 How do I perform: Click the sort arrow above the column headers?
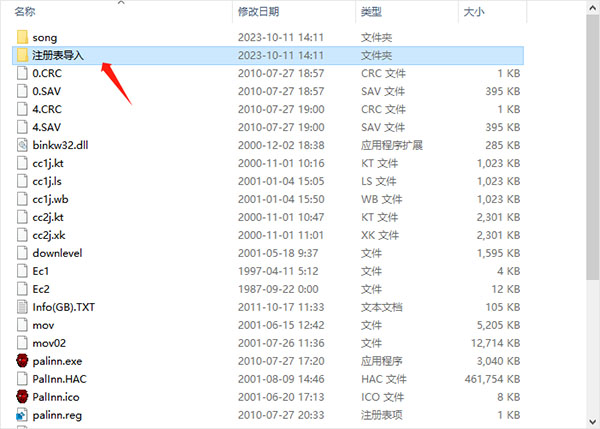[x=121, y=3]
